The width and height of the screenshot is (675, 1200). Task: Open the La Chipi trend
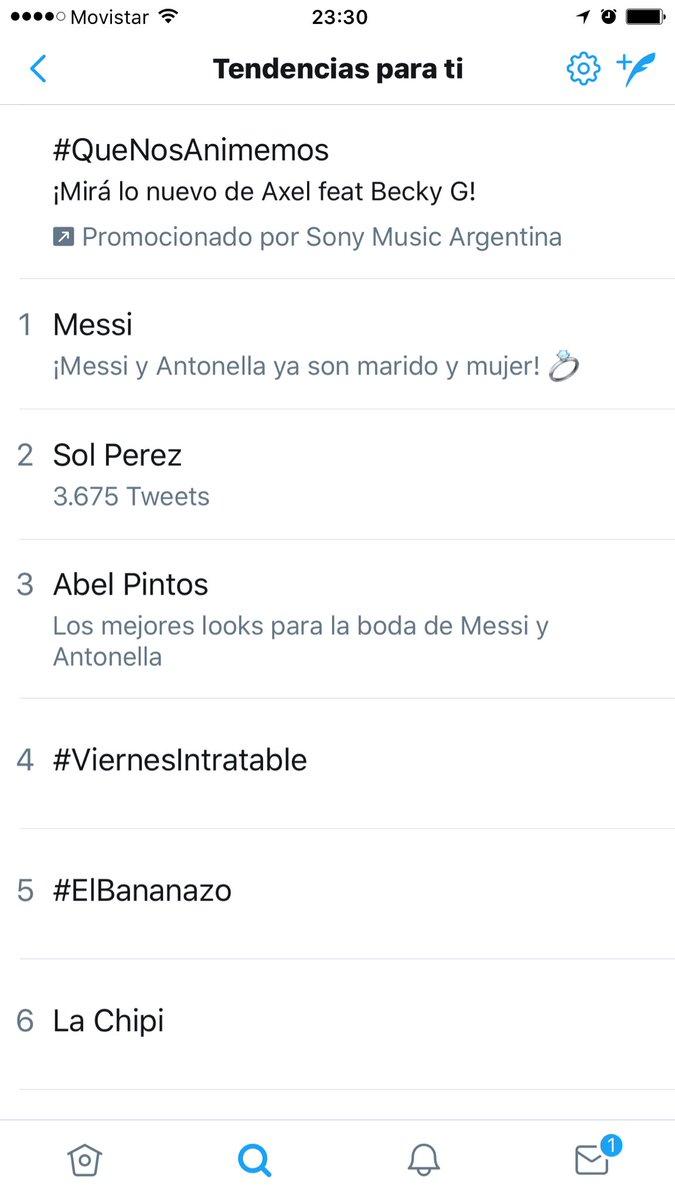coord(108,1021)
